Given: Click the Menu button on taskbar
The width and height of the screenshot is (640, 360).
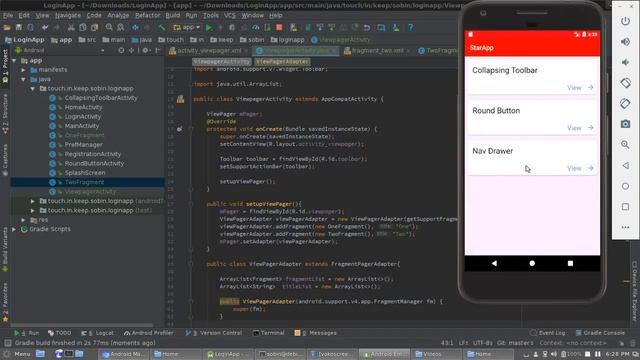Looking at the screenshot, I should point(17,354).
